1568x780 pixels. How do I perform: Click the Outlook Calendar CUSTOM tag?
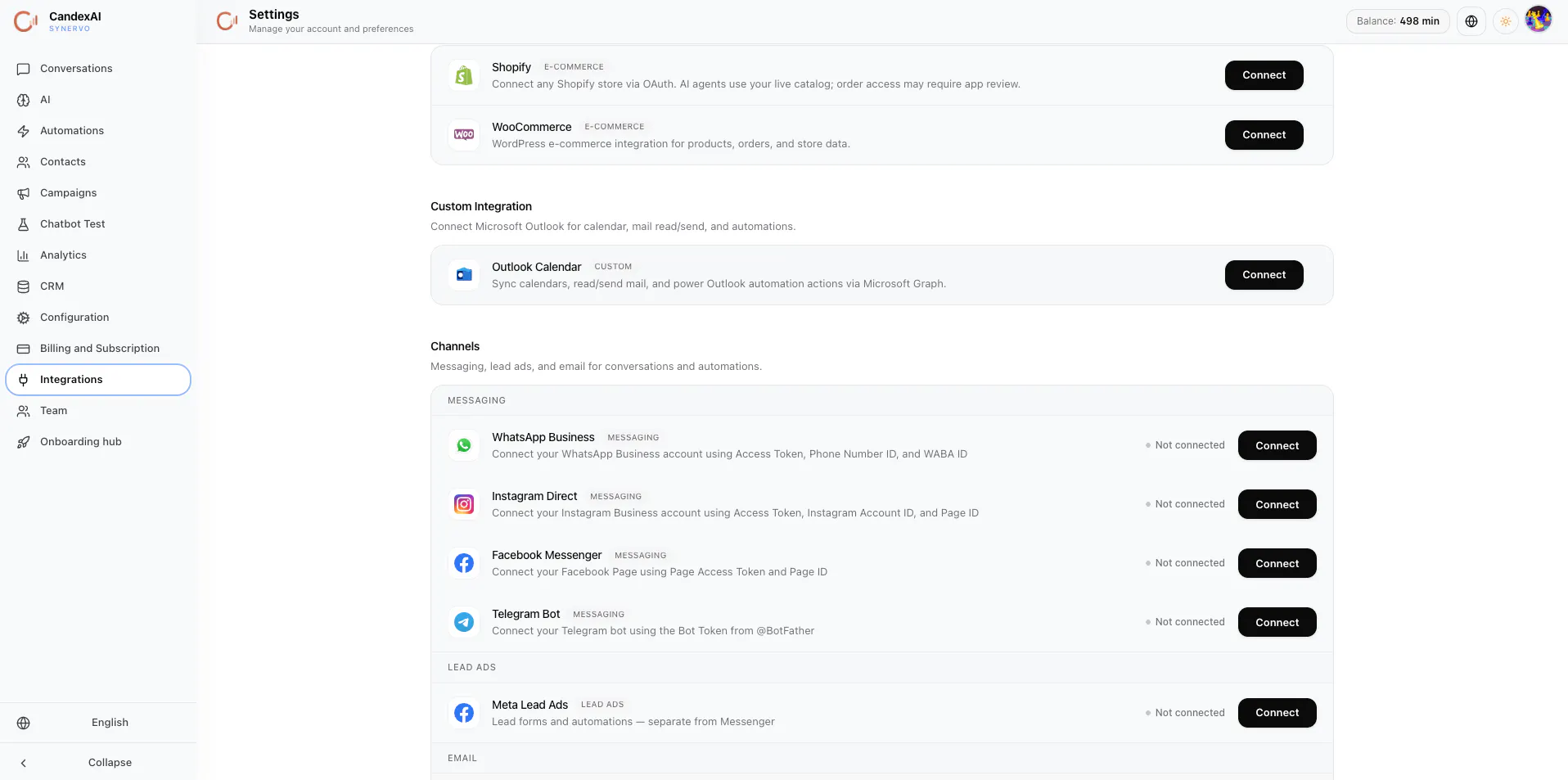[613, 267]
